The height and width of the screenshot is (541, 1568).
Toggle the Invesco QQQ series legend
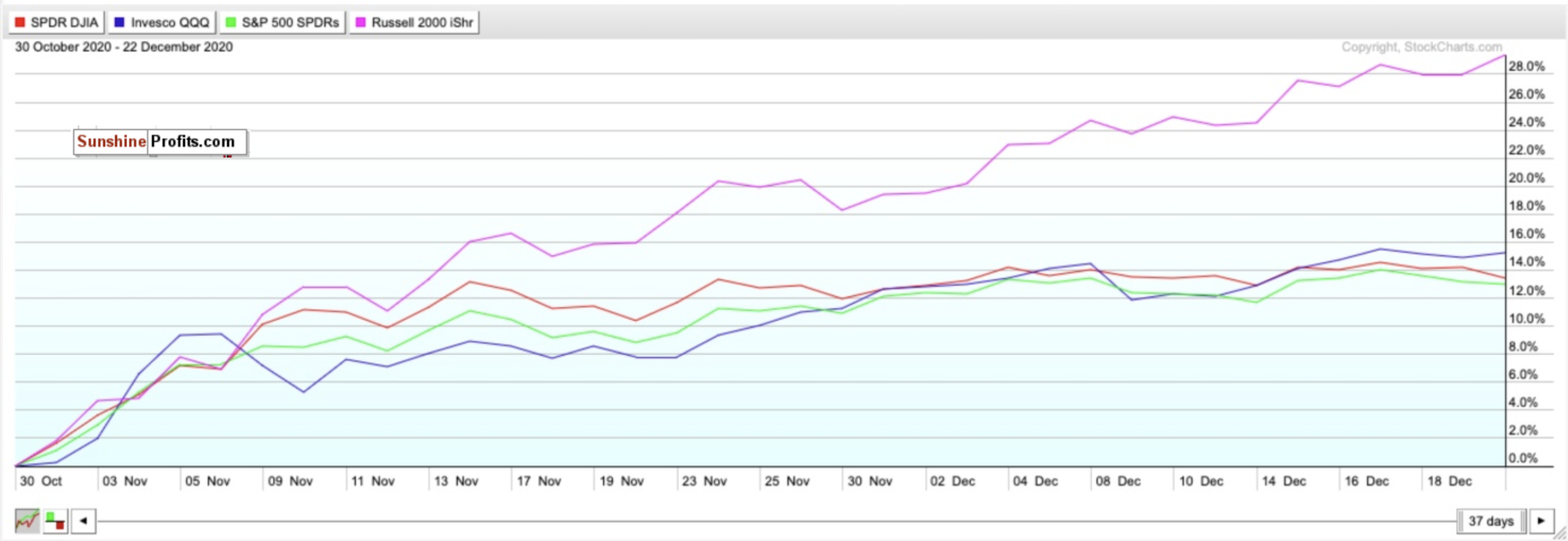point(162,23)
